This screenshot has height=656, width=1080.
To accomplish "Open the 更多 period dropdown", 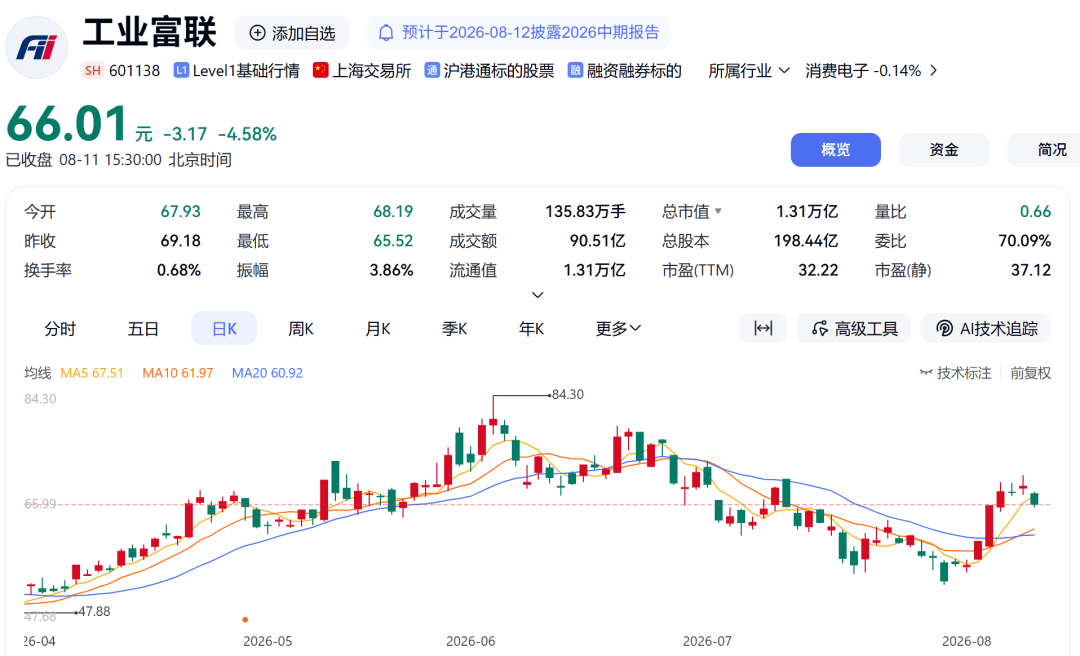I will (x=619, y=329).
